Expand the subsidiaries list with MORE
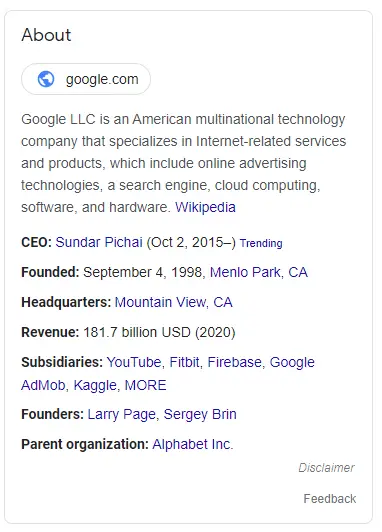The width and height of the screenshot is (382, 532). click(x=146, y=385)
